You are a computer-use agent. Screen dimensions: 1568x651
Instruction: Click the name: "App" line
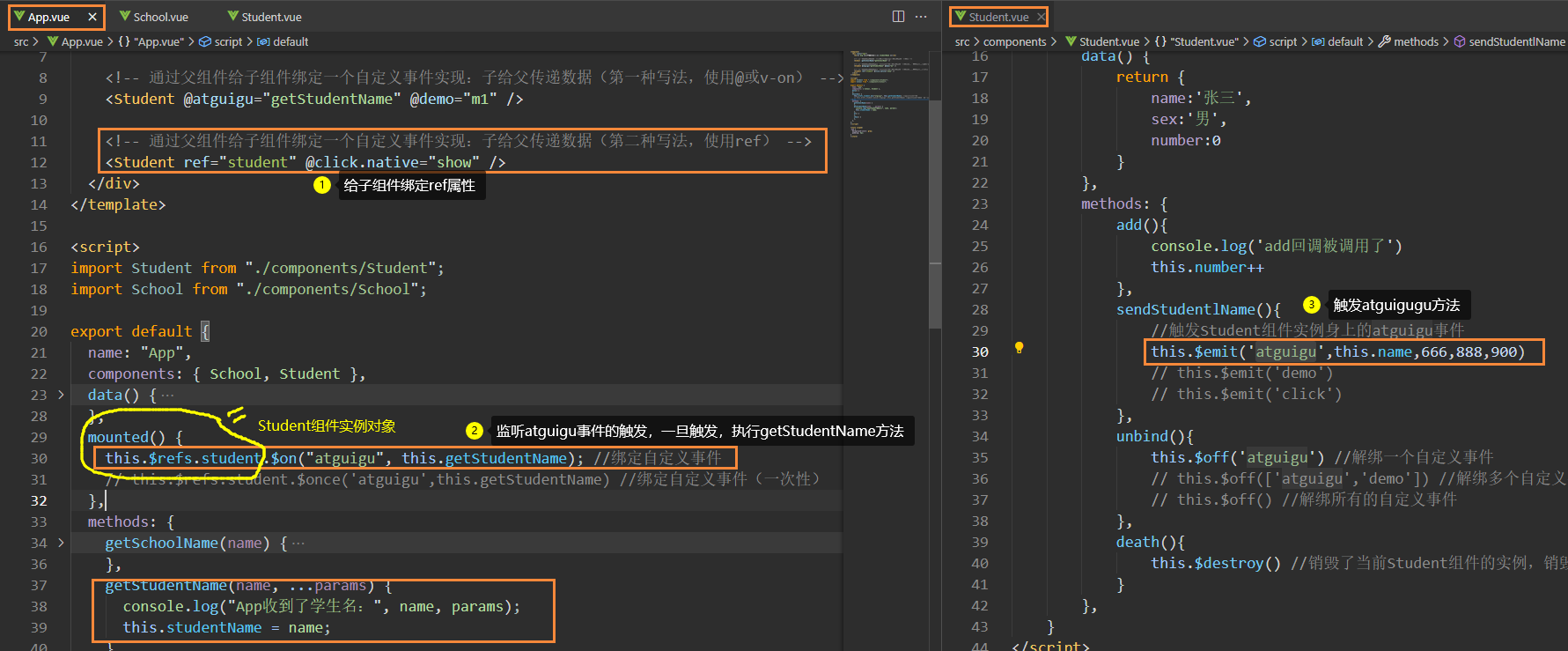coord(139,352)
